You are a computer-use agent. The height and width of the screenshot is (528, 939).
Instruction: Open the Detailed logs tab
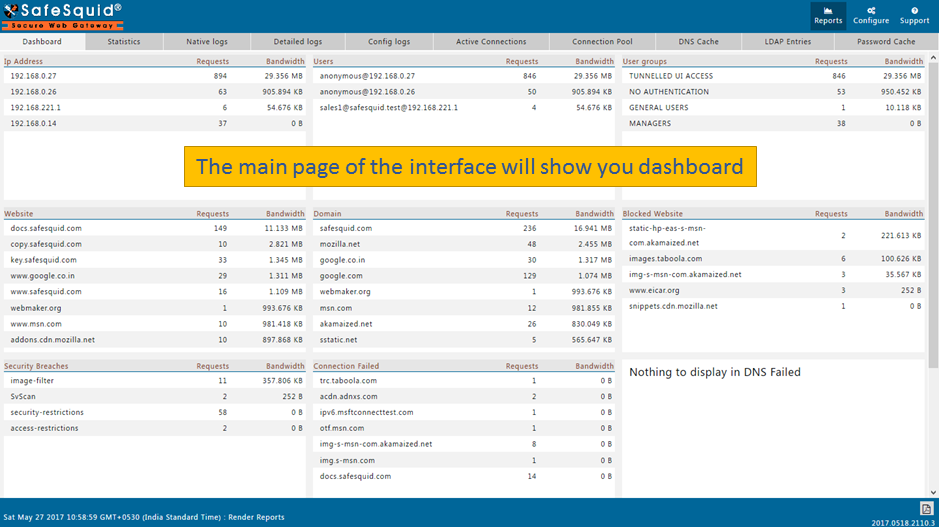tap(298, 41)
